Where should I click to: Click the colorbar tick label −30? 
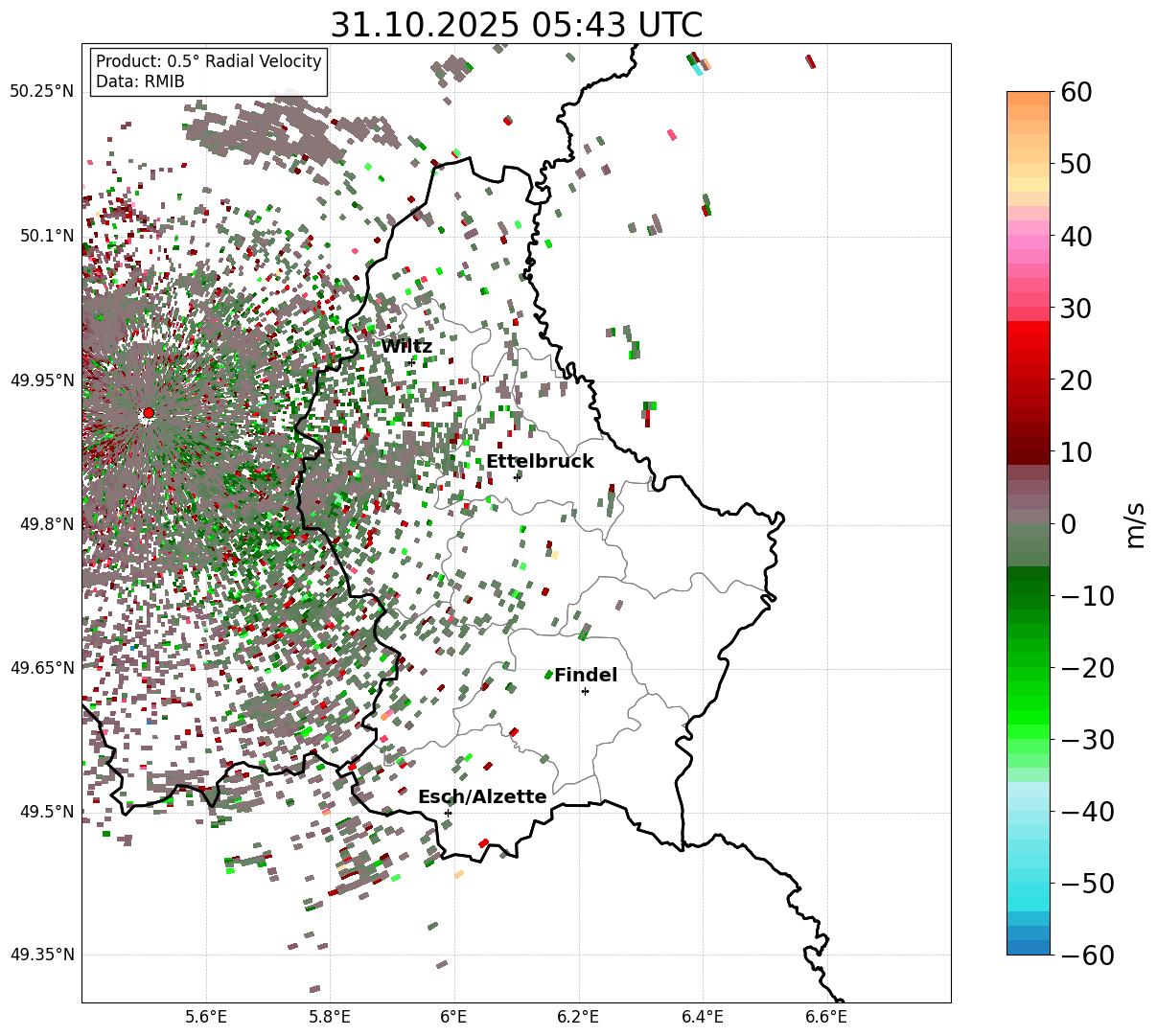tap(1088, 740)
